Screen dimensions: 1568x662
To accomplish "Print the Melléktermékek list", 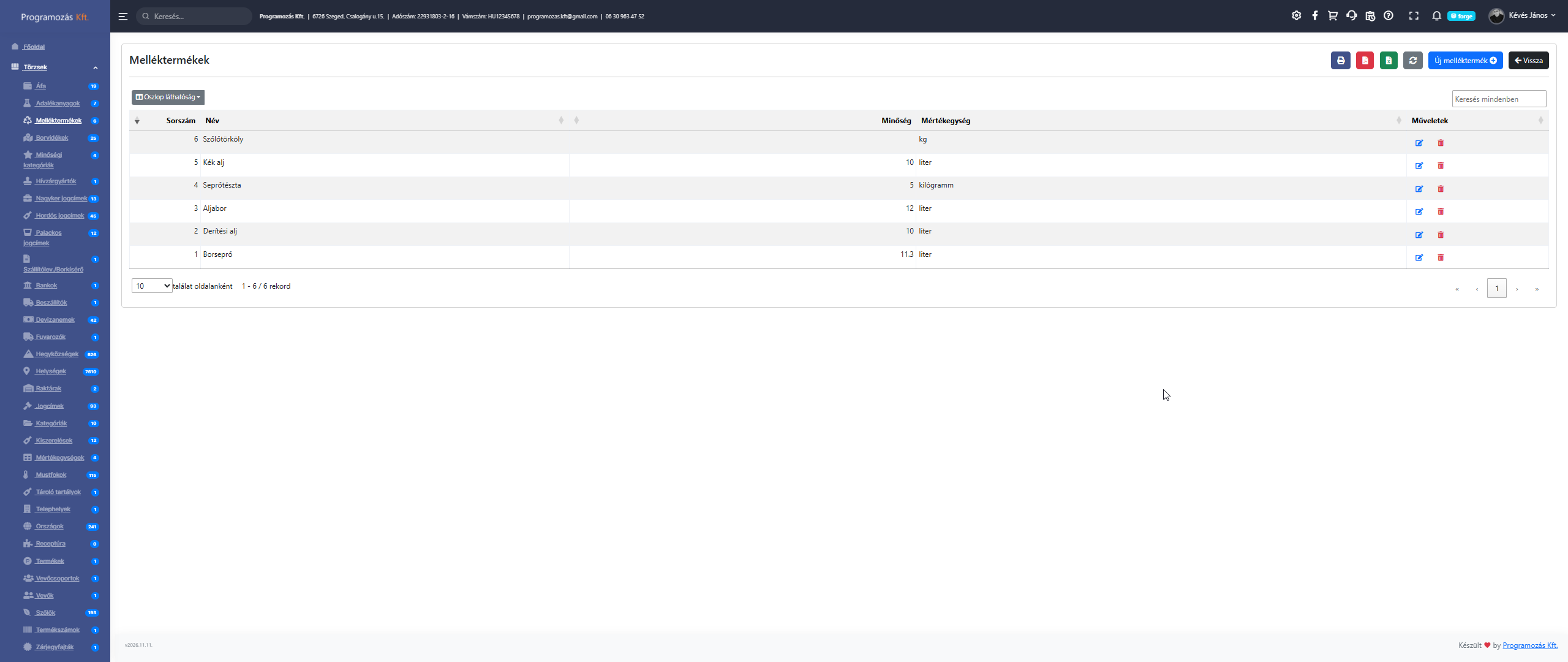I will tap(1340, 61).
